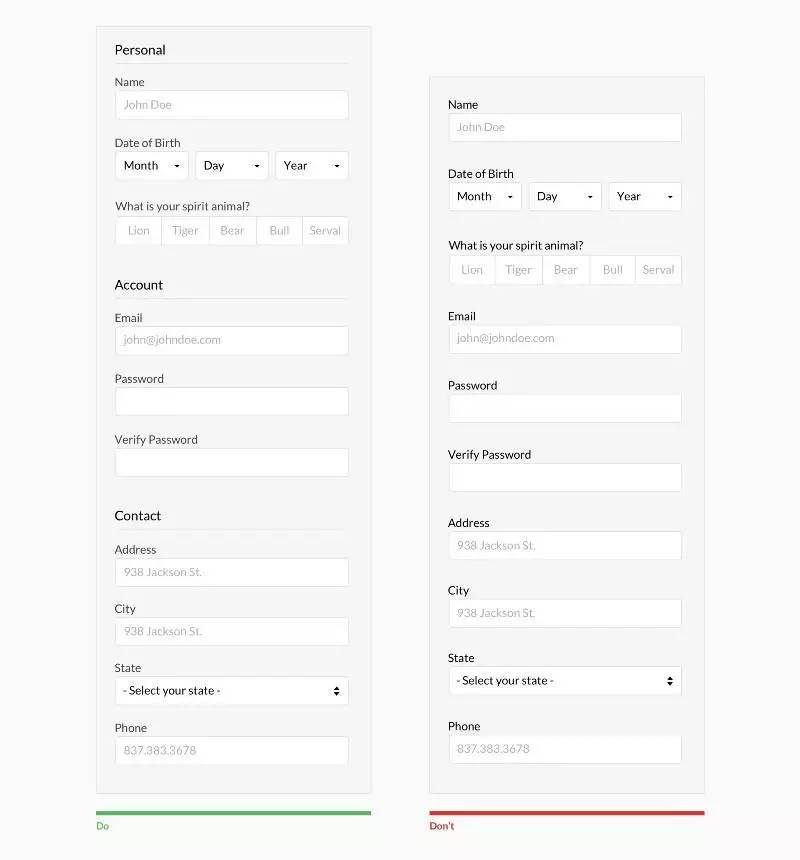Click the City field in the right form
This screenshot has height=860, width=800.
pyautogui.click(x=565, y=613)
